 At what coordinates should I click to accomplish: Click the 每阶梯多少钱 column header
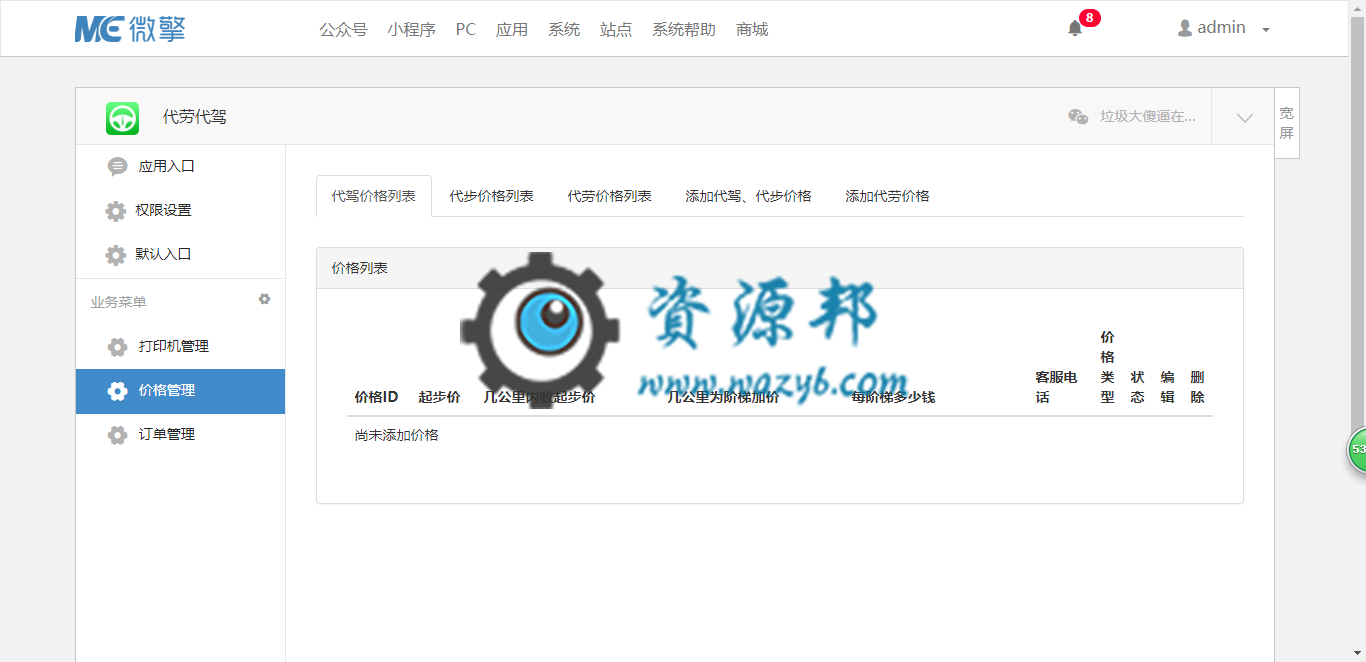pyautogui.click(x=893, y=397)
